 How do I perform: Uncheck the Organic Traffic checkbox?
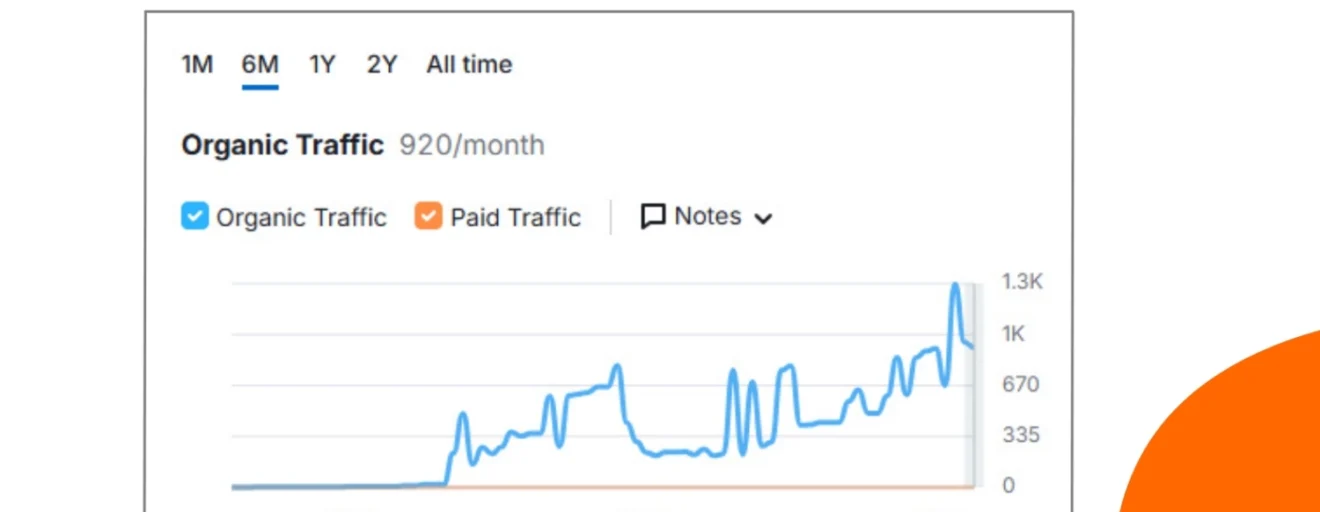(195, 217)
